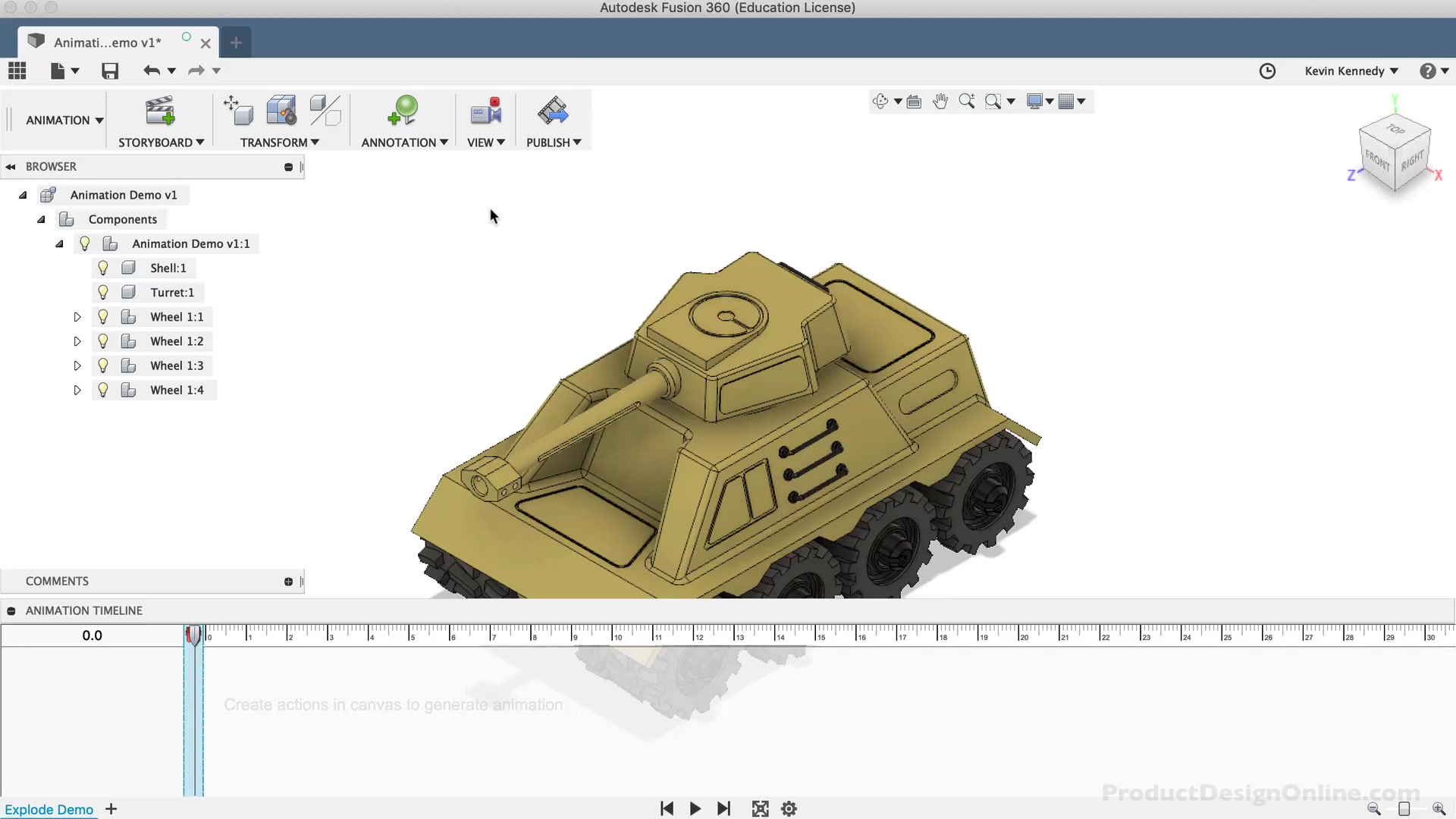Open the VIEW menu
Image resolution: width=1456 pixels, height=819 pixels.
click(x=485, y=142)
